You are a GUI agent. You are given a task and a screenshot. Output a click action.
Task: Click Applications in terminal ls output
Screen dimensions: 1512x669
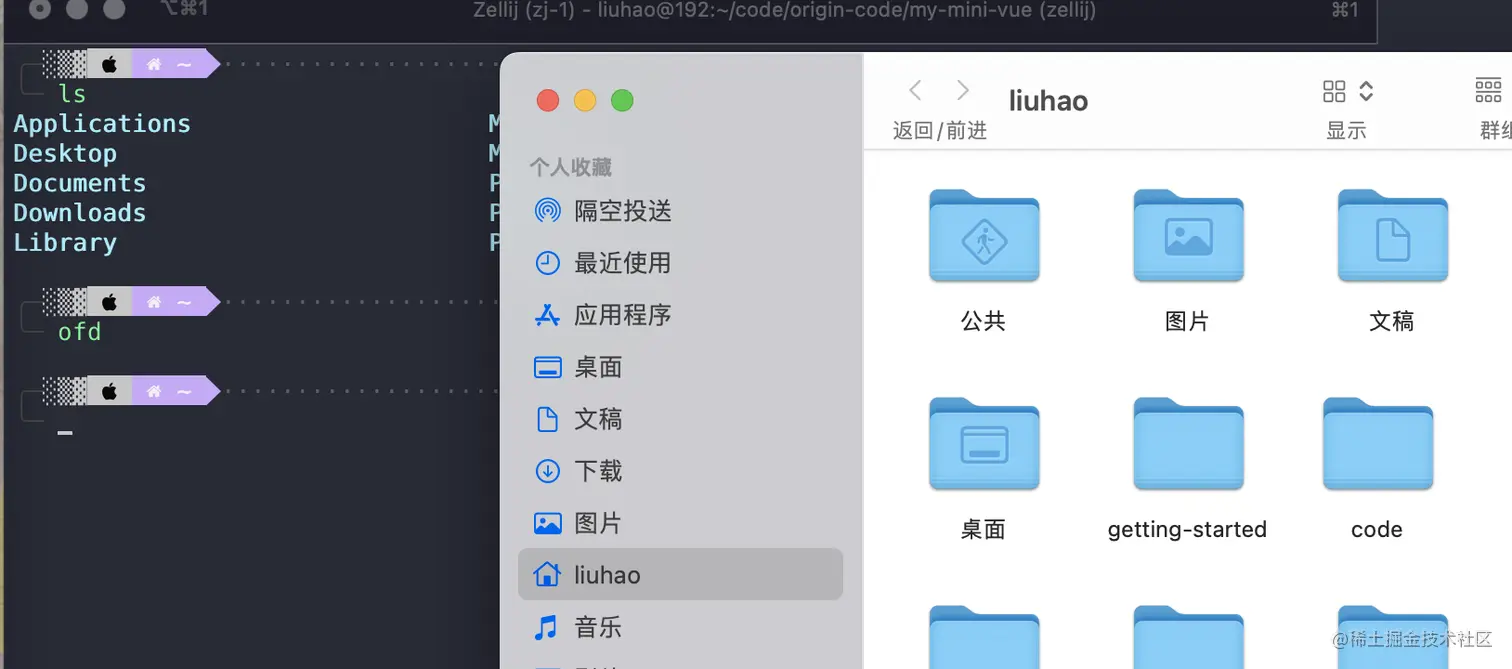[102, 124]
